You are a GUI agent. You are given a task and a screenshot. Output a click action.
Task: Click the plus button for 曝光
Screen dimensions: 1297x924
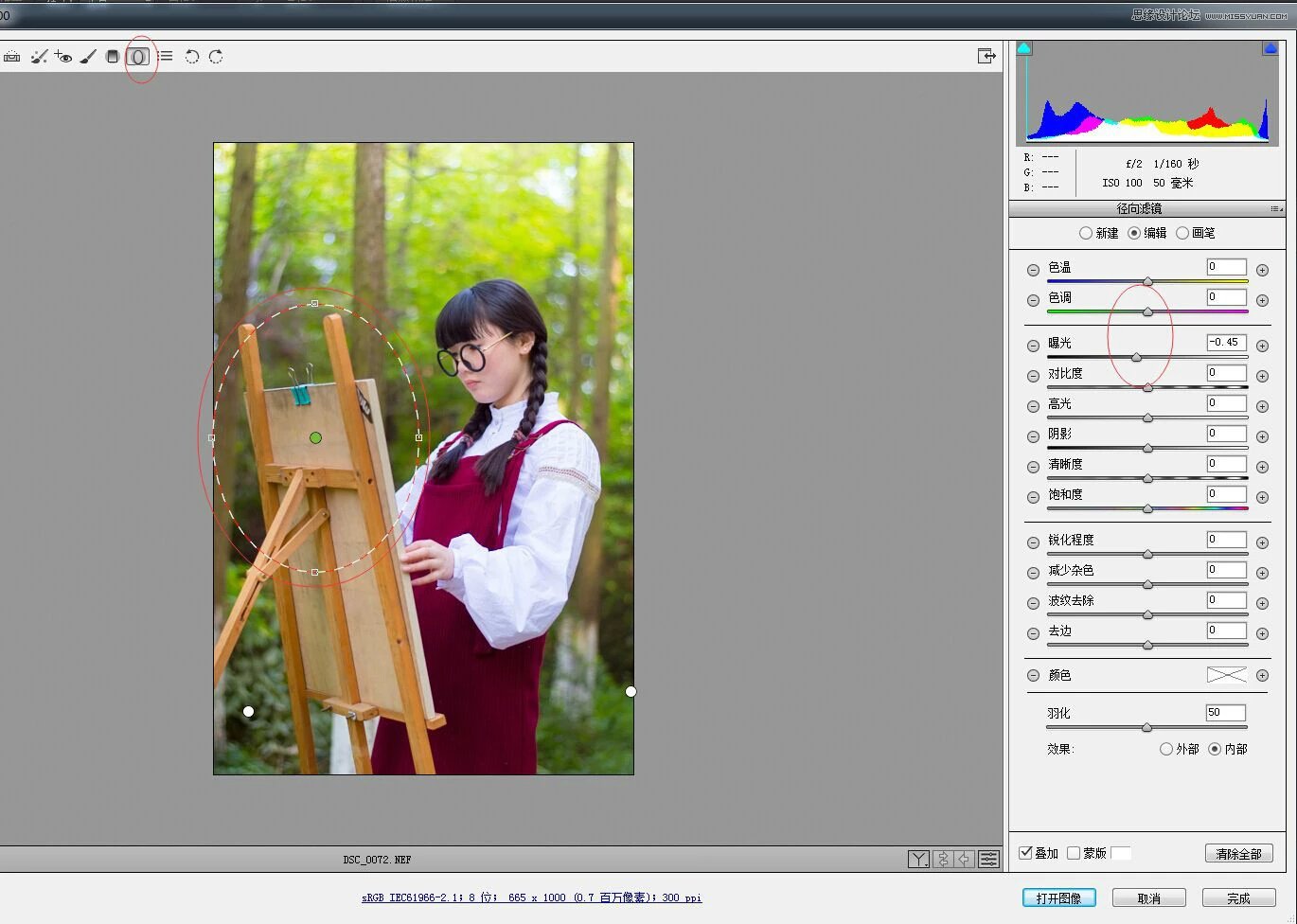(x=1262, y=346)
